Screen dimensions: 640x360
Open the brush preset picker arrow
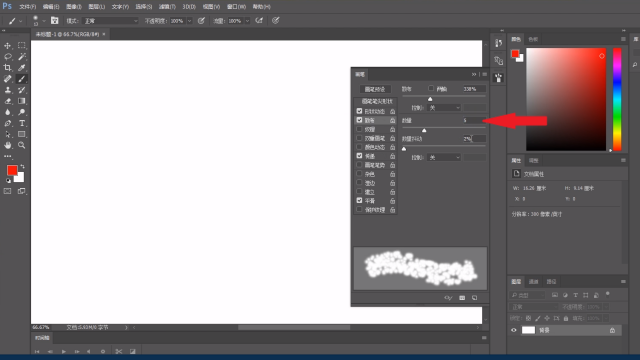pyautogui.click(x=44, y=21)
